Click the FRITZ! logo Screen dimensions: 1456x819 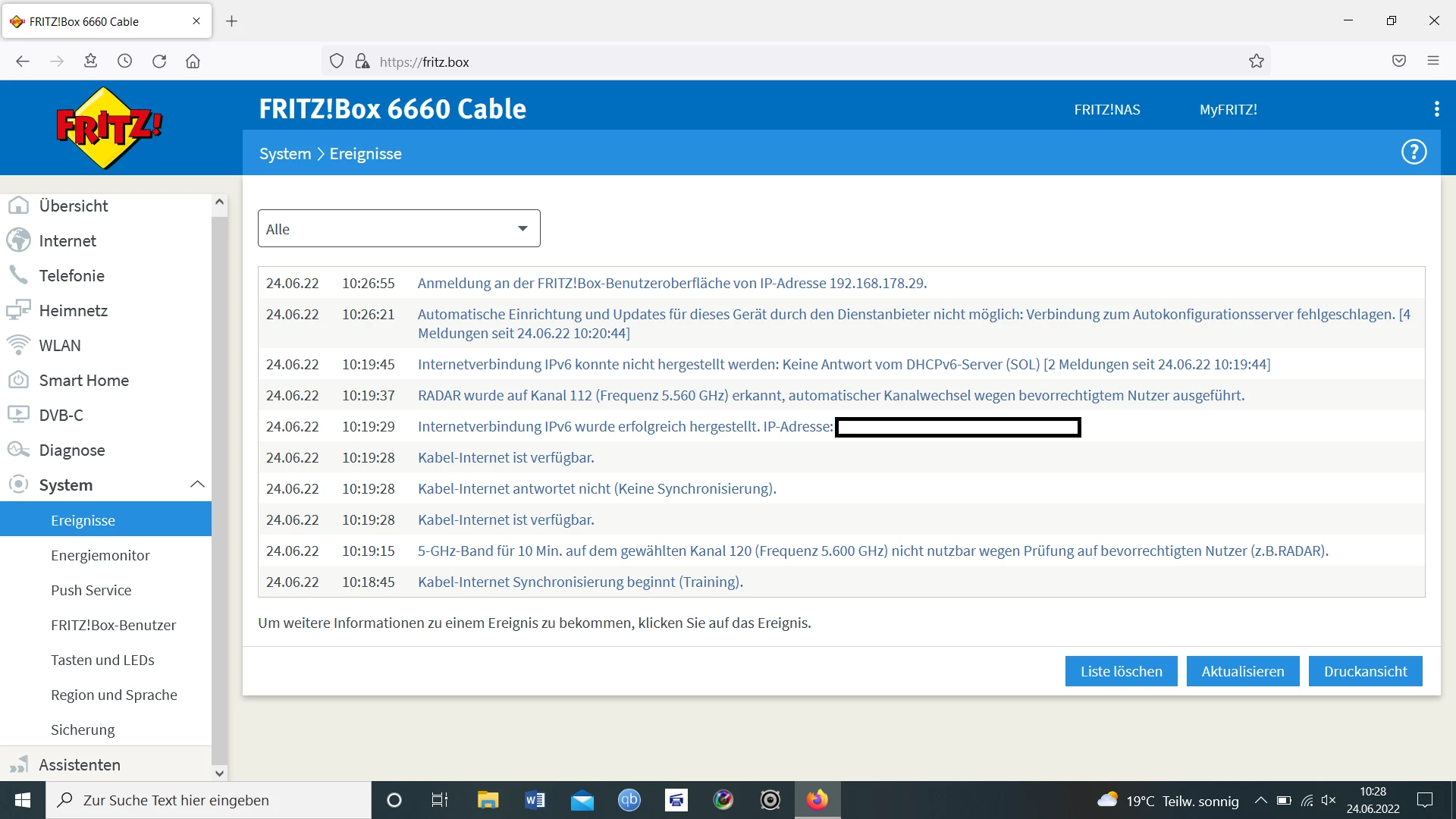109,127
